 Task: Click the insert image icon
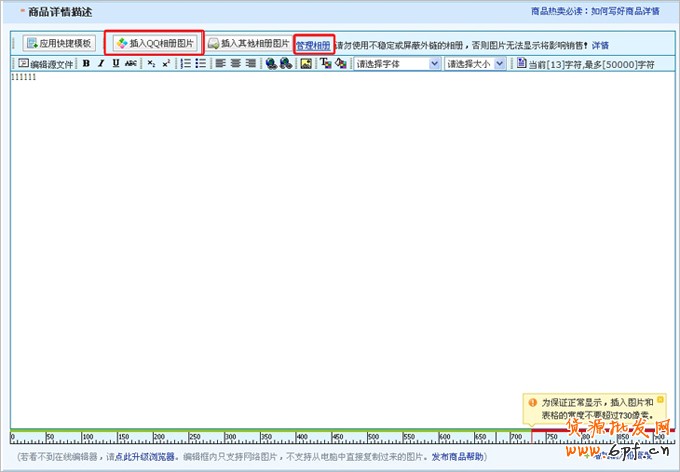(307, 63)
